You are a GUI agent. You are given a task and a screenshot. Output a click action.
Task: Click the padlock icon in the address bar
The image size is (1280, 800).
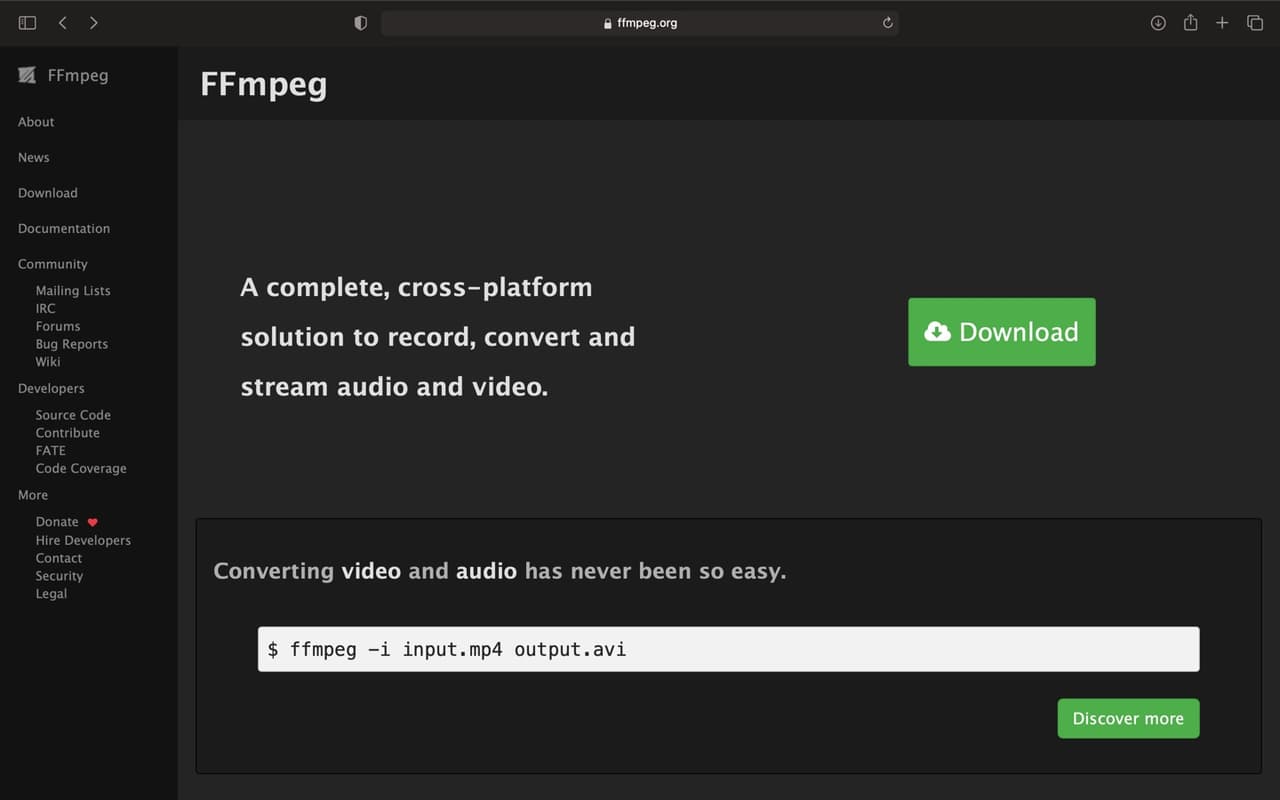pos(608,23)
